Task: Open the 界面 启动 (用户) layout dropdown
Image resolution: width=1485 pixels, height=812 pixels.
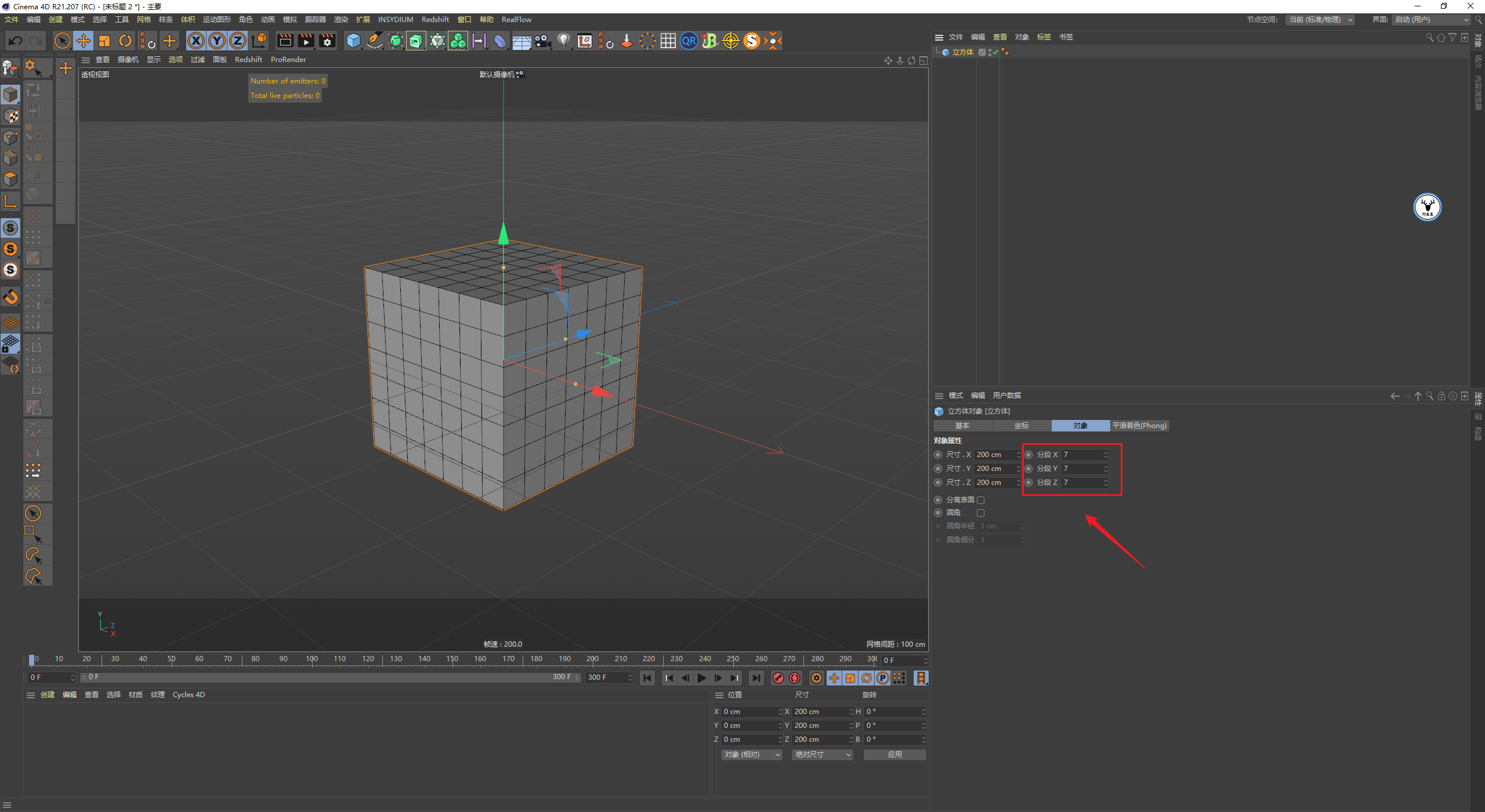Action: click(1430, 20)
